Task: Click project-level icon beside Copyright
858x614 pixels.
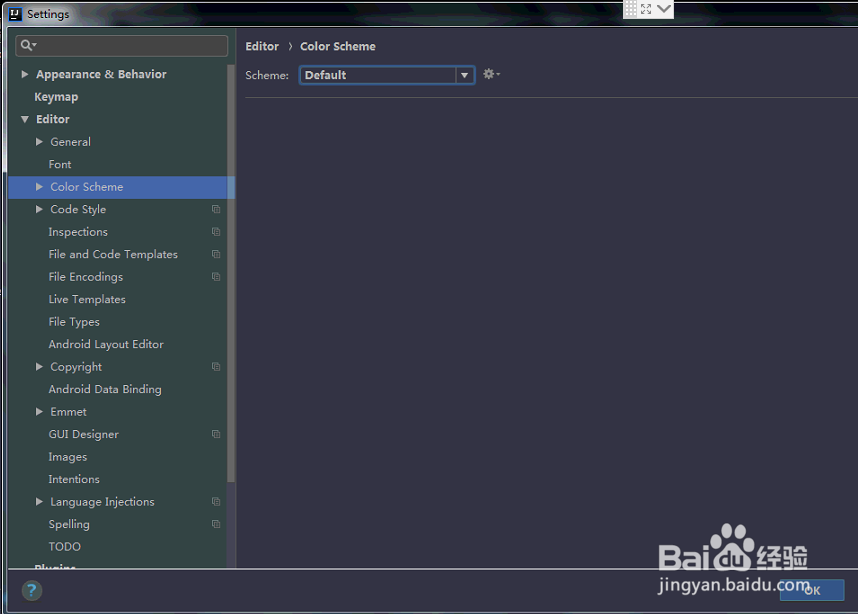Action: (x=216, y=367)
